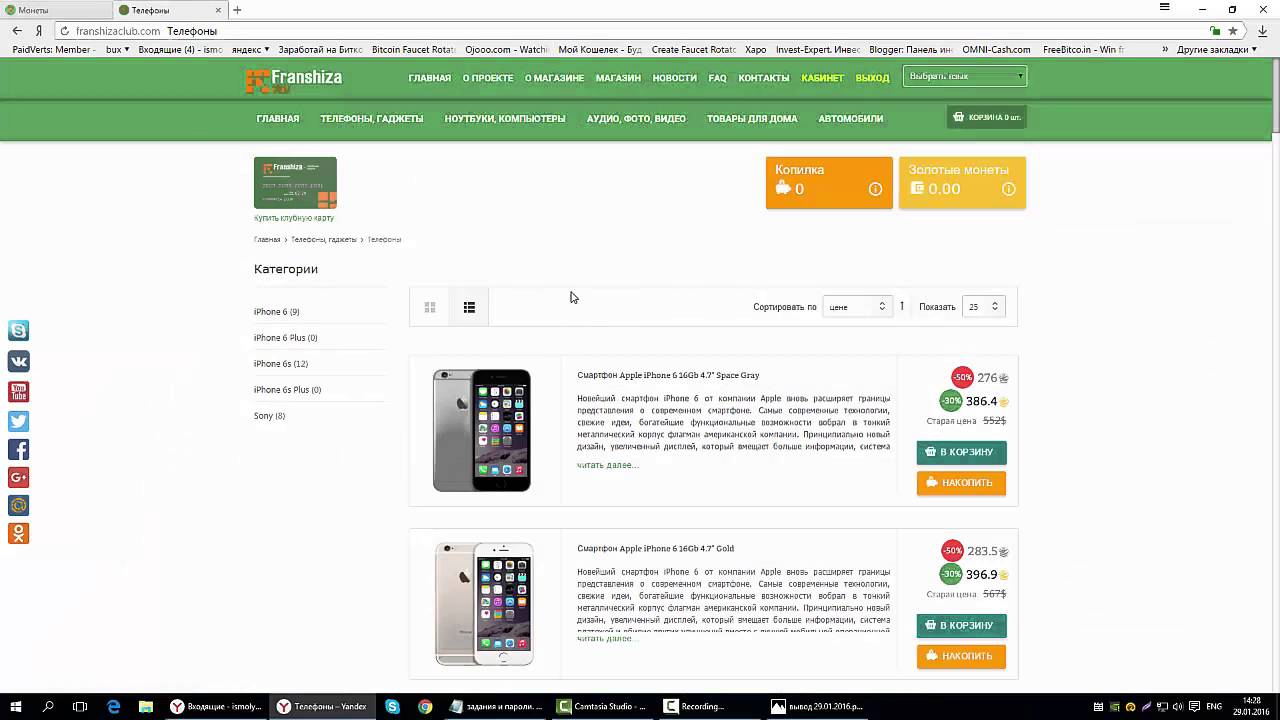Image resolution: width=1280 pixels, height=720 pixels.
Task: Open the sort-by цене dropdown
Action: (x=857, y=307)
